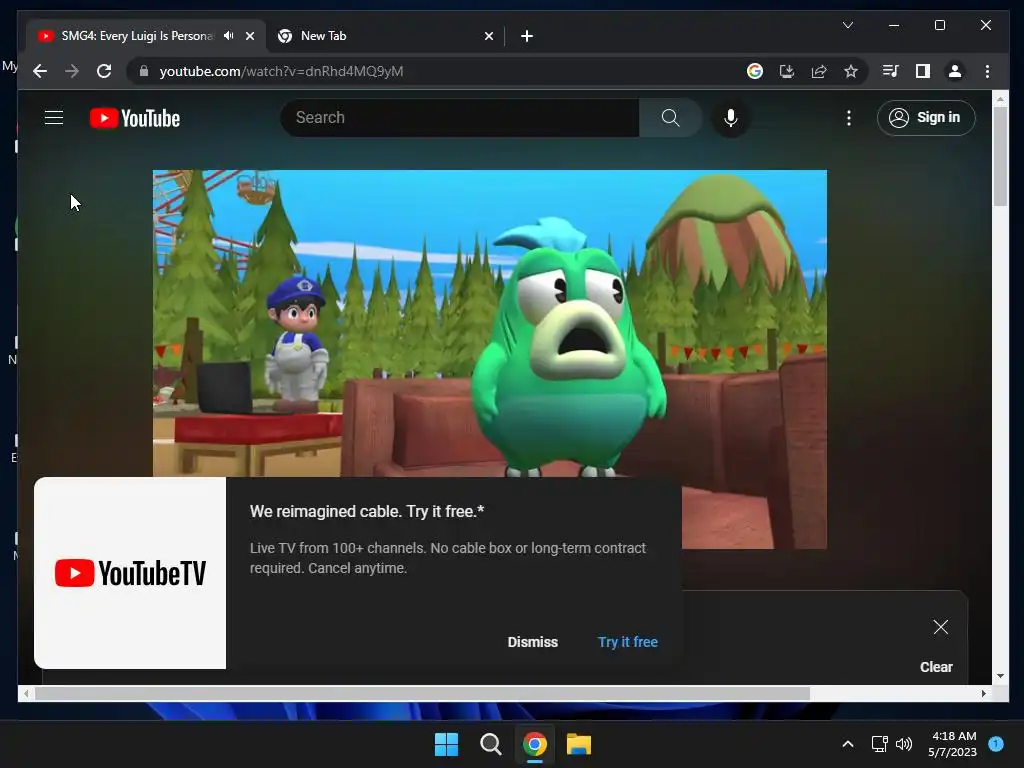Click Chrome icon in taskbar

(x=535, y=744)
